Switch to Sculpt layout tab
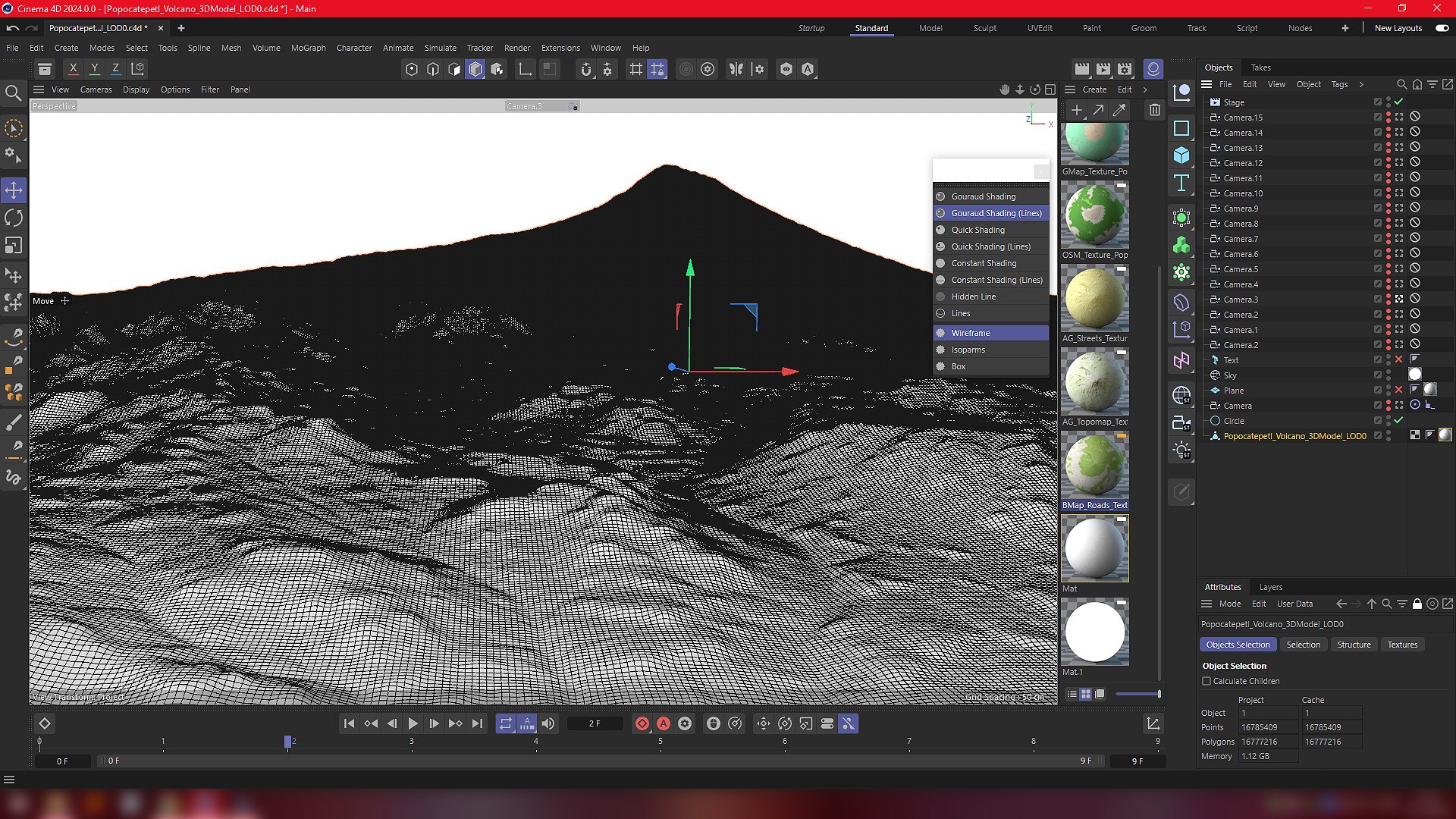 click(985, 28)
